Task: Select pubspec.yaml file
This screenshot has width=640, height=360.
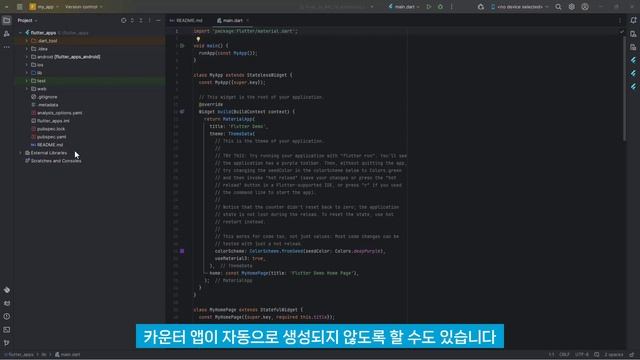Action: tap(49, 137)
